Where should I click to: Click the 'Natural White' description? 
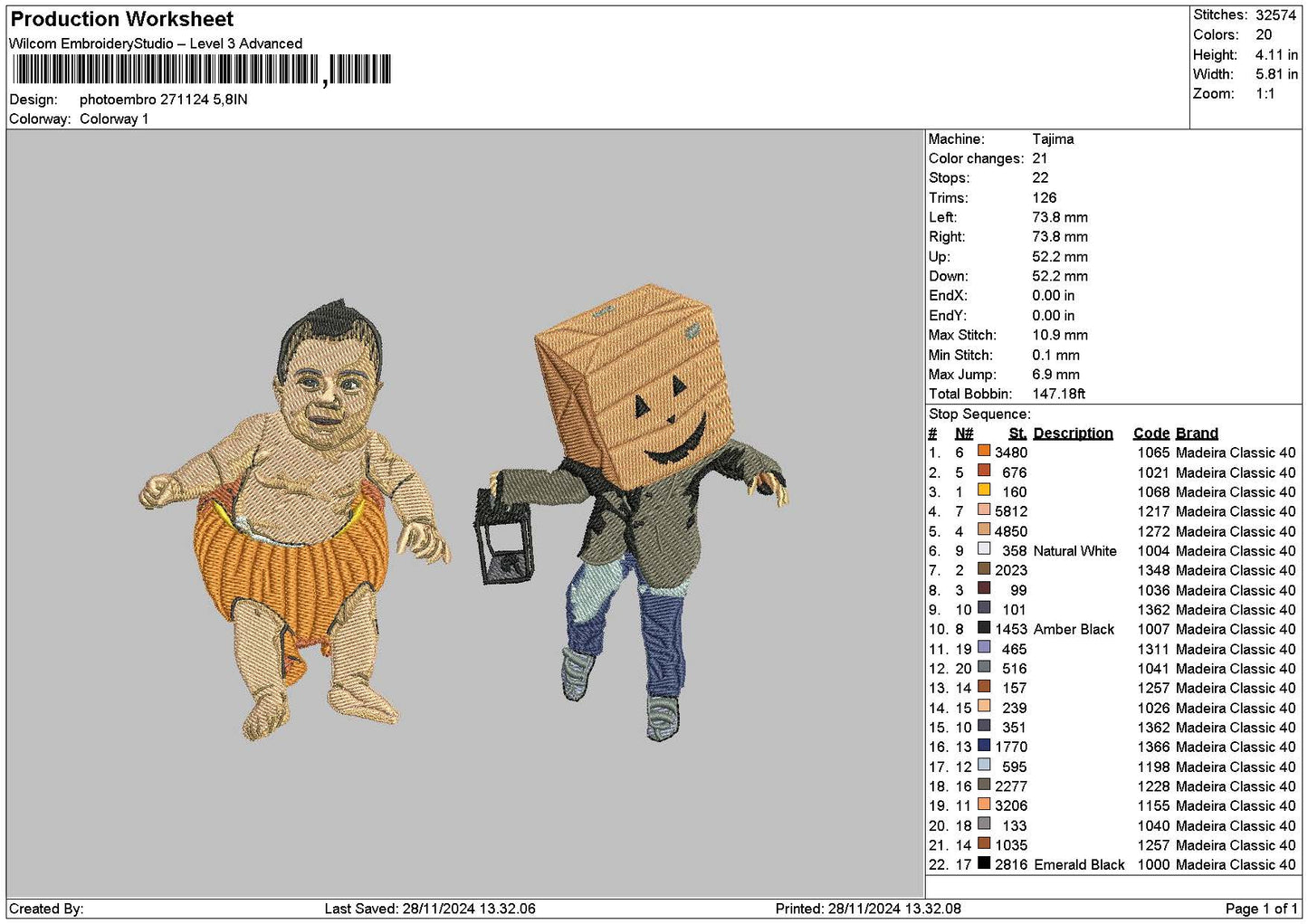pos(1074,551)
